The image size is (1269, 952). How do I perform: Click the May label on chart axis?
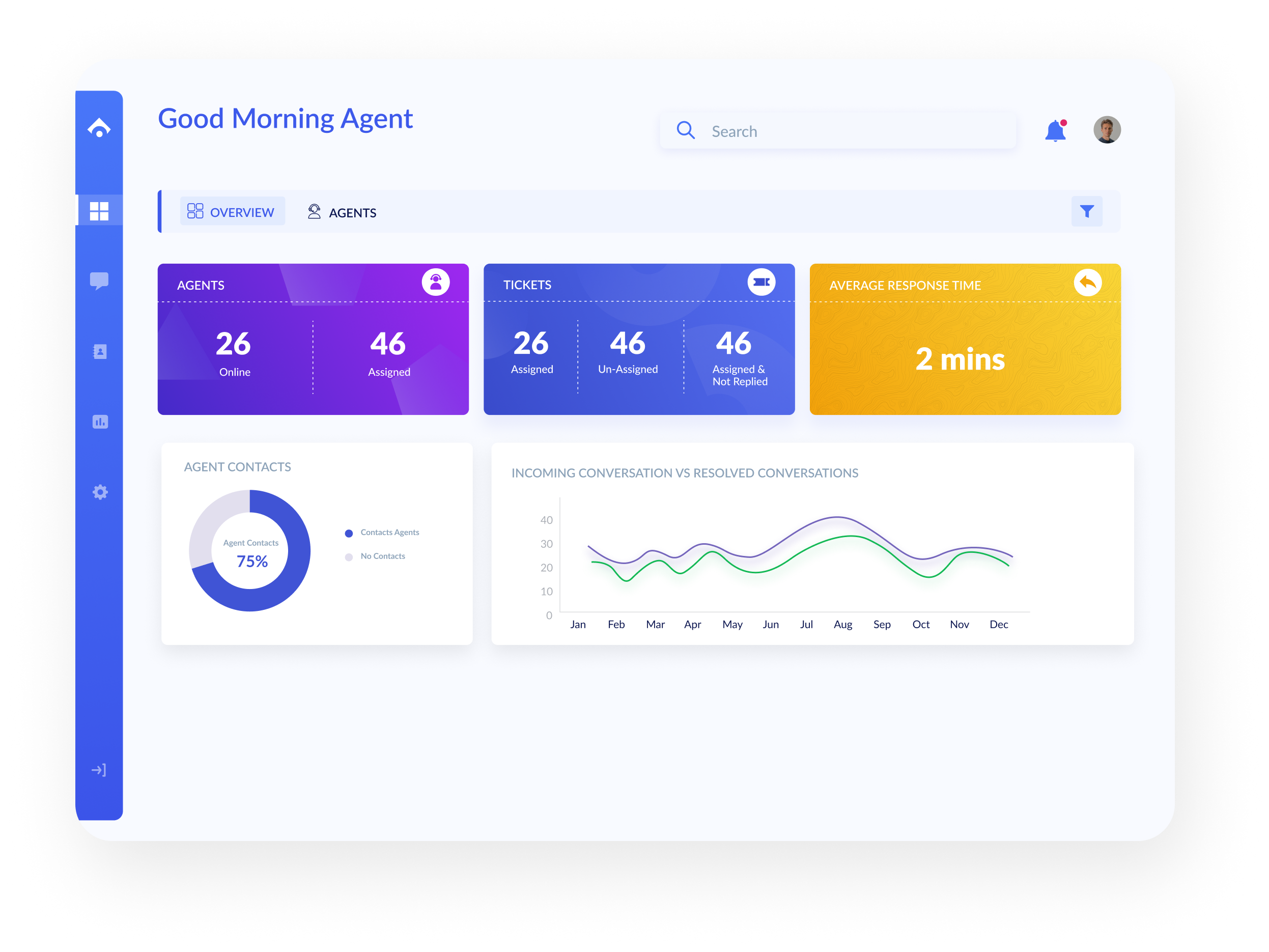pos(732,624)
